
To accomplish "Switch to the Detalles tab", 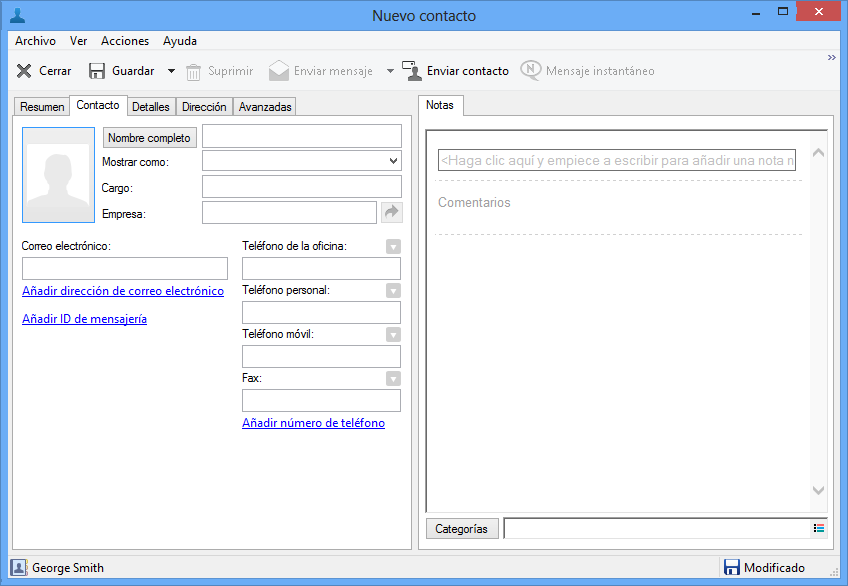I will [x=151, y=106].
